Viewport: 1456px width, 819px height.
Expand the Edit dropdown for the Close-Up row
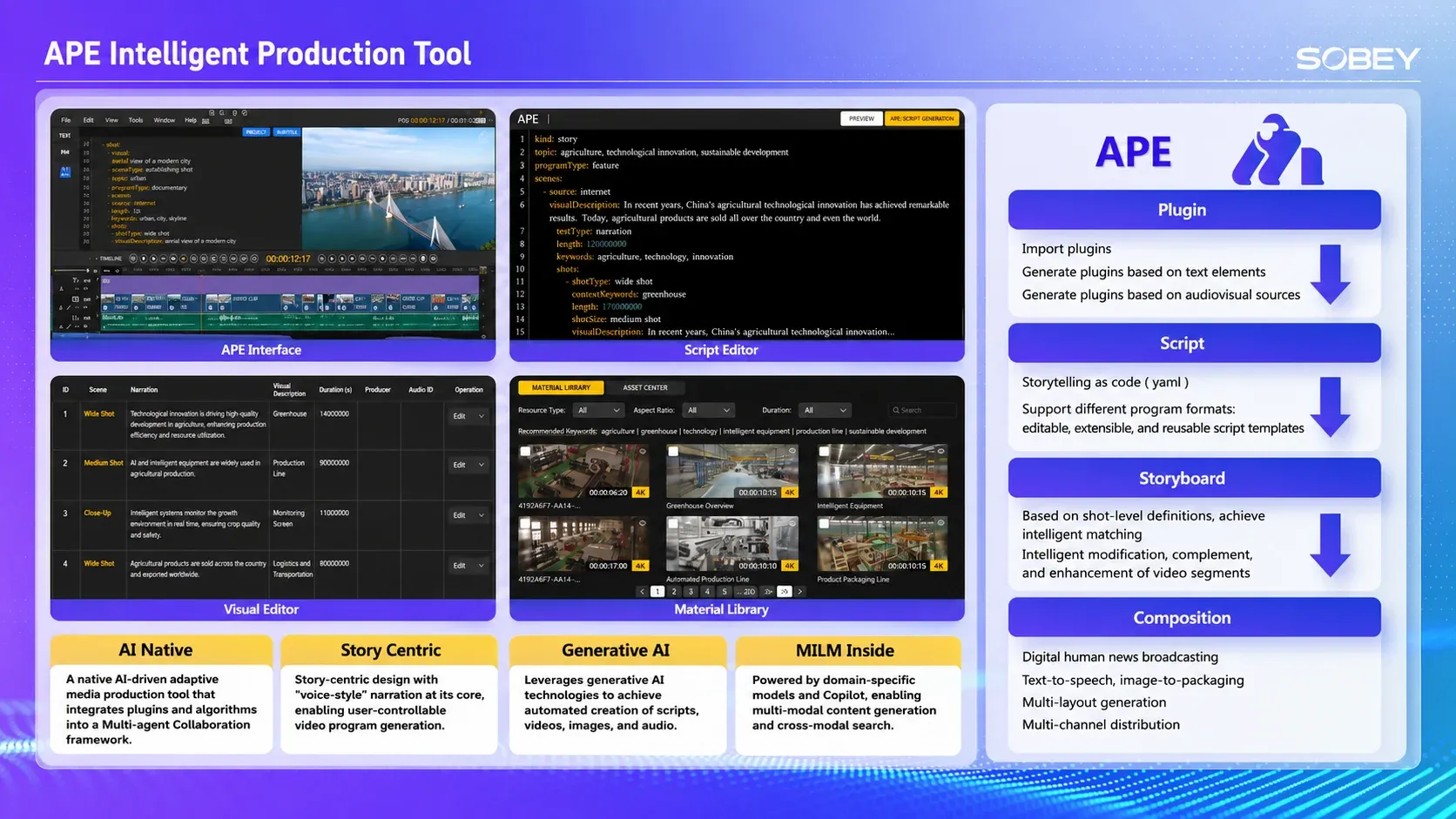468,515
